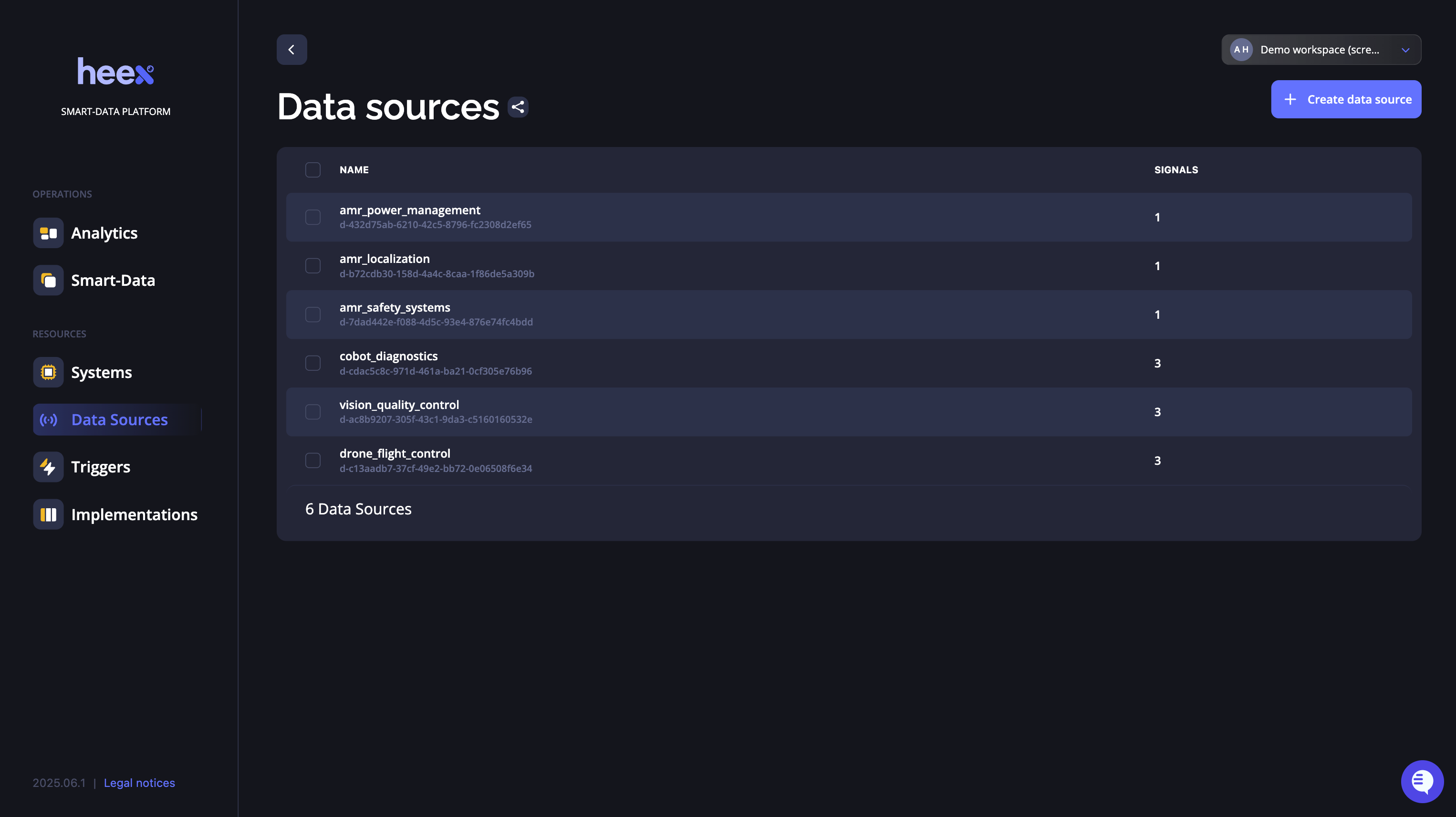Open Data Sources page
The image size is (1456, 817).
(117, 419)
